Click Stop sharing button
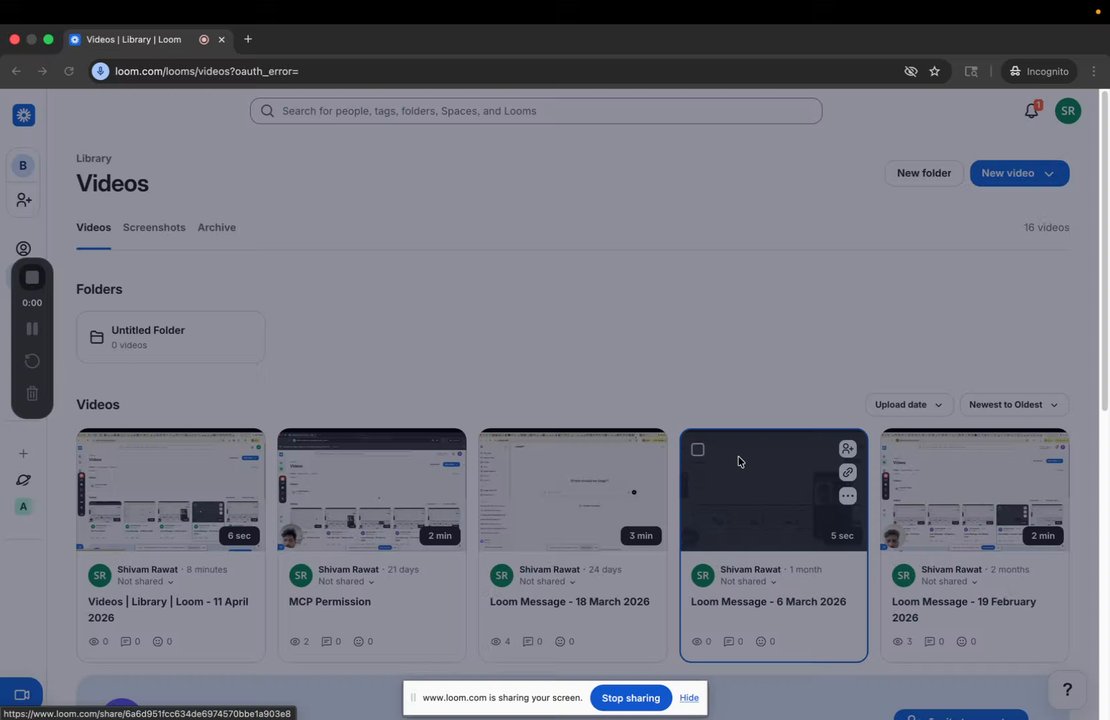 pyautogui.click(x=631, y=698)
